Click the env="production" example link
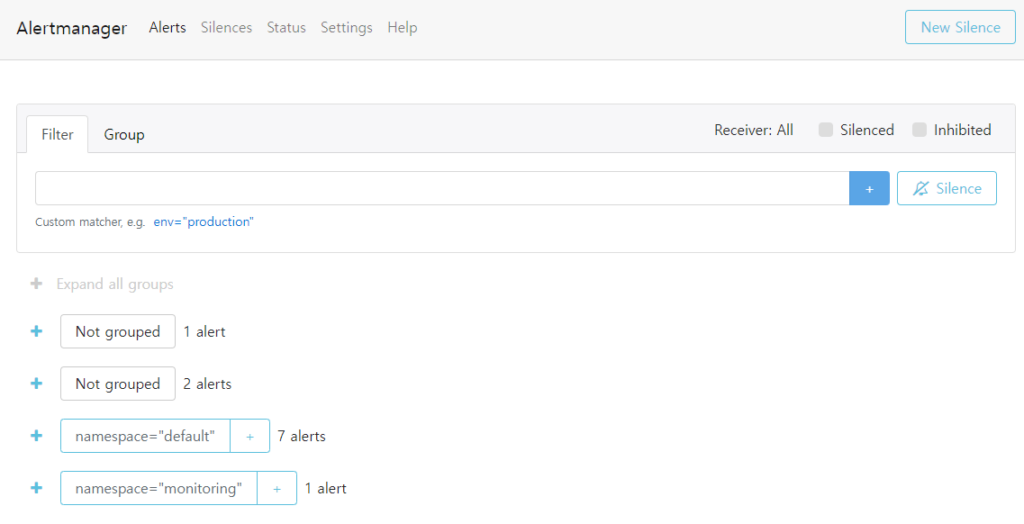Screen dimensions: 1024x524 pyautogui.click(x=204, y=222)
